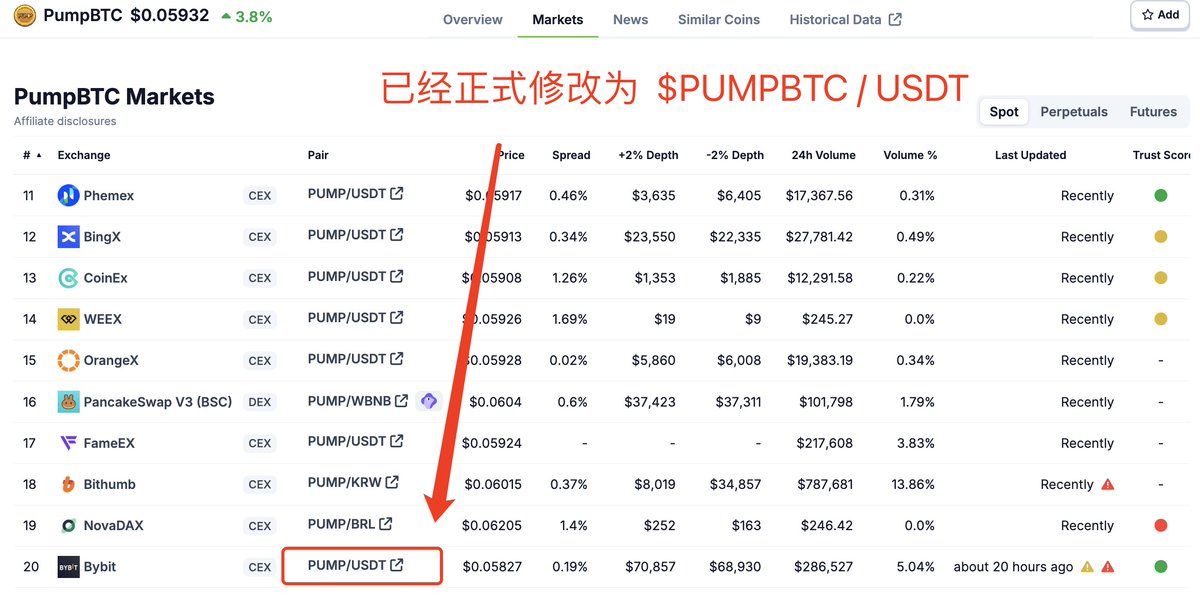Viewport: 1200px width, 595px height.
Task: Click the spread value 1.69%
Action: pyautogui.click(x=568, y=319)
